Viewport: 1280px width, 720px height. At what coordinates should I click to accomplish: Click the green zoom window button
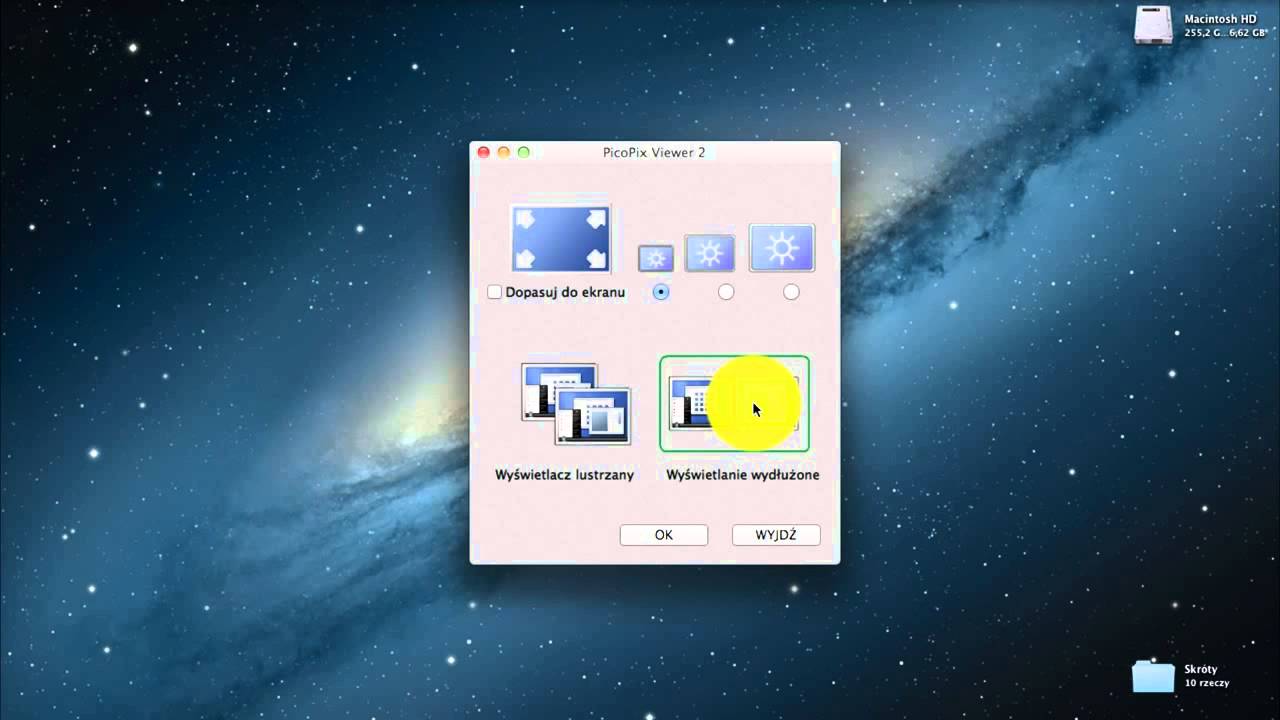click(x=524, y=152)
